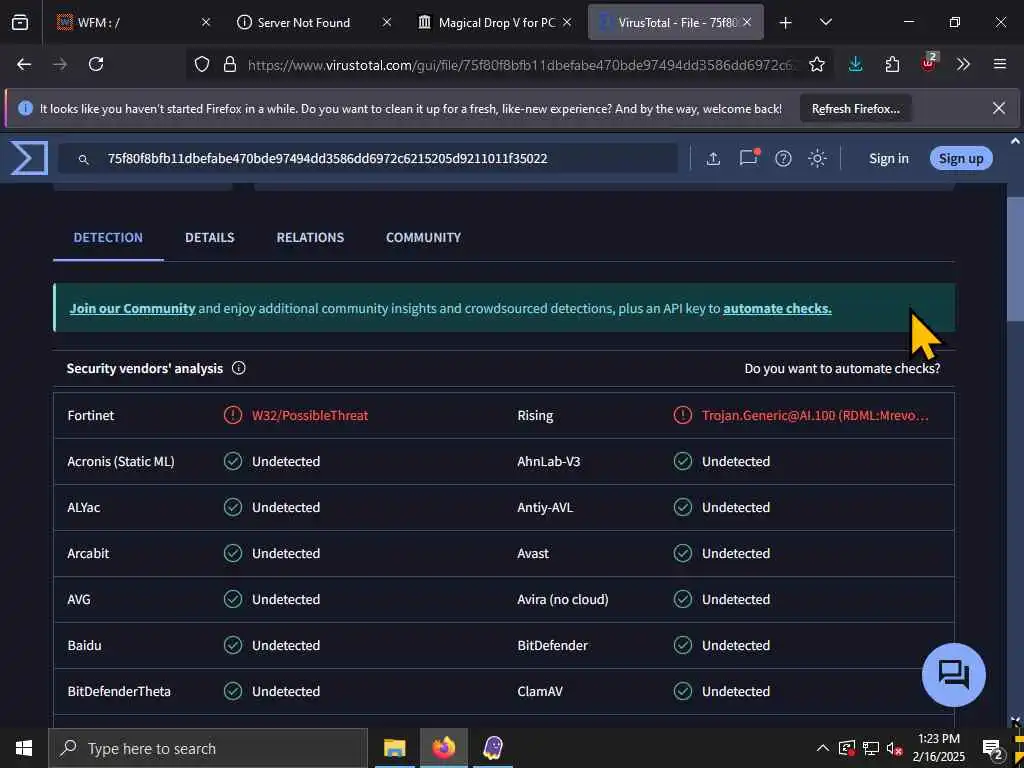
Task: Open File Explorer from the taskbar
Action: coord(394,748)
